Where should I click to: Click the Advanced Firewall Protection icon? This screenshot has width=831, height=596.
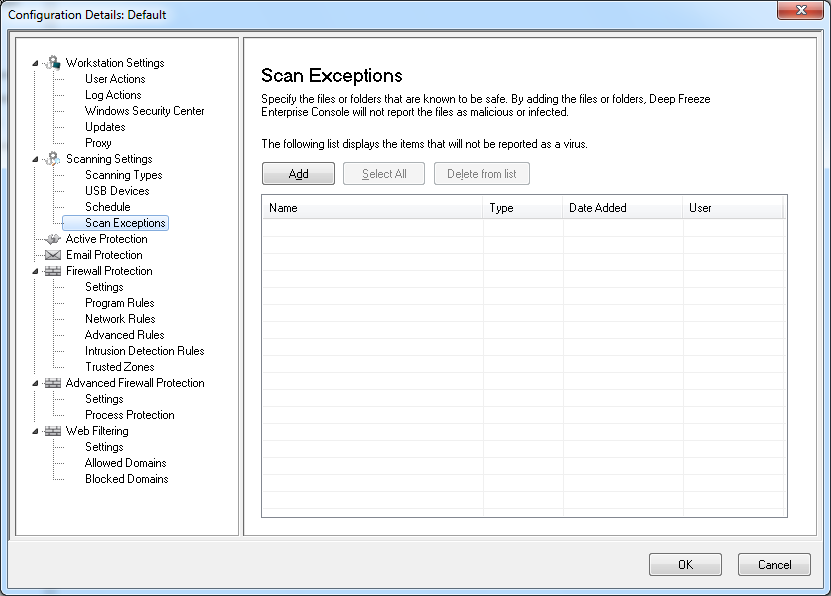click(53, 383)
